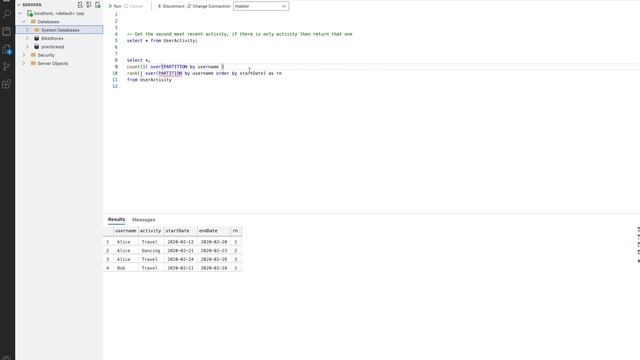Click editor line number 12
The width and height of the screenshot is (640, 360).
[115, 87]
